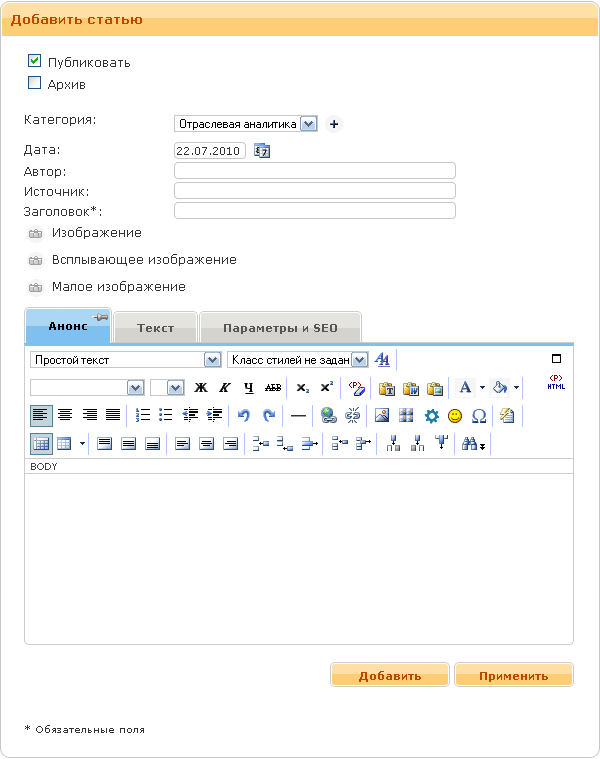Viewport: 600px width, 759px height.
Task: Open the font color picker
Action: point(465,388)
